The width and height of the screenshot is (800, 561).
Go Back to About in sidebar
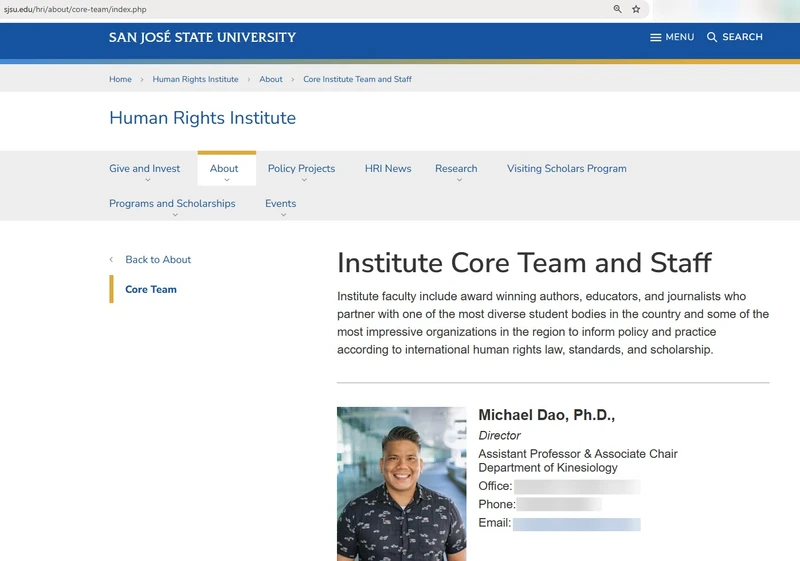tap(158, 260)
